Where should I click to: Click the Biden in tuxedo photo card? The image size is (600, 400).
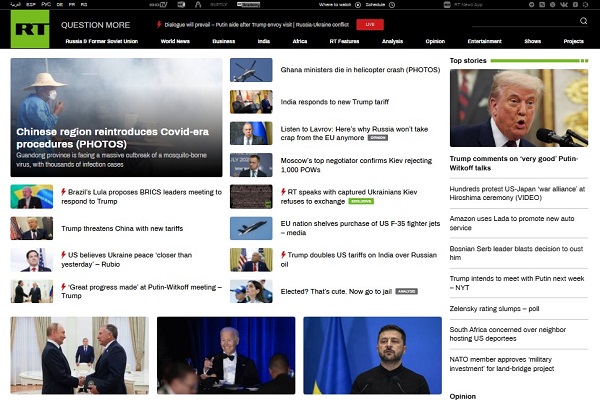pyautogui.click(x=226, y=355)
